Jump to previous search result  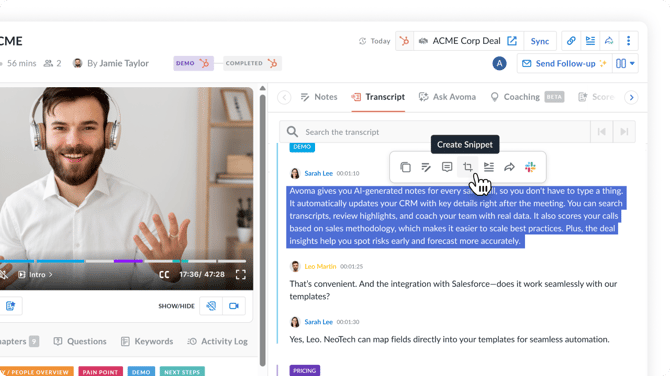[602, 132]
